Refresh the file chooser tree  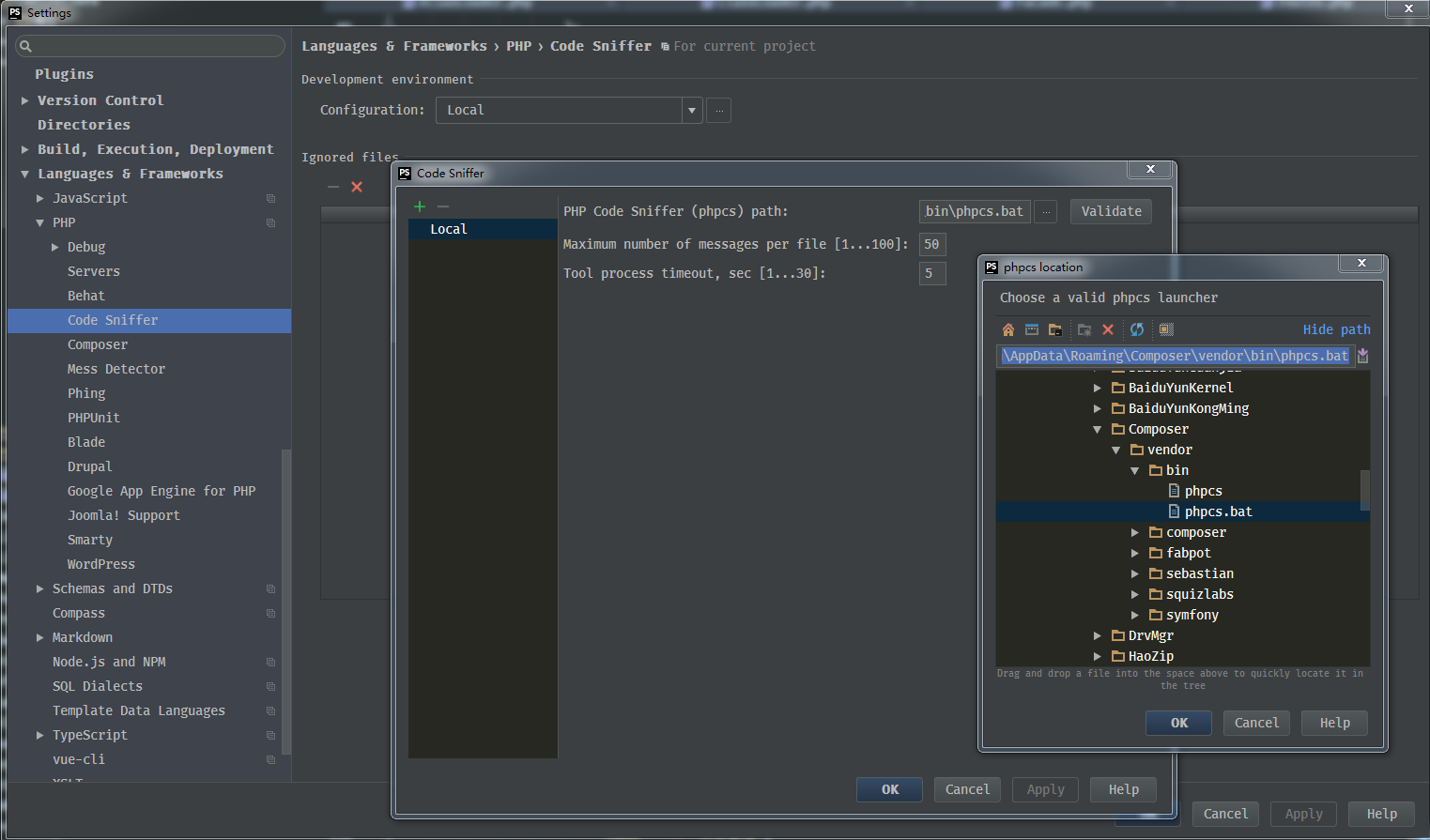click(x=1137, y=329)
